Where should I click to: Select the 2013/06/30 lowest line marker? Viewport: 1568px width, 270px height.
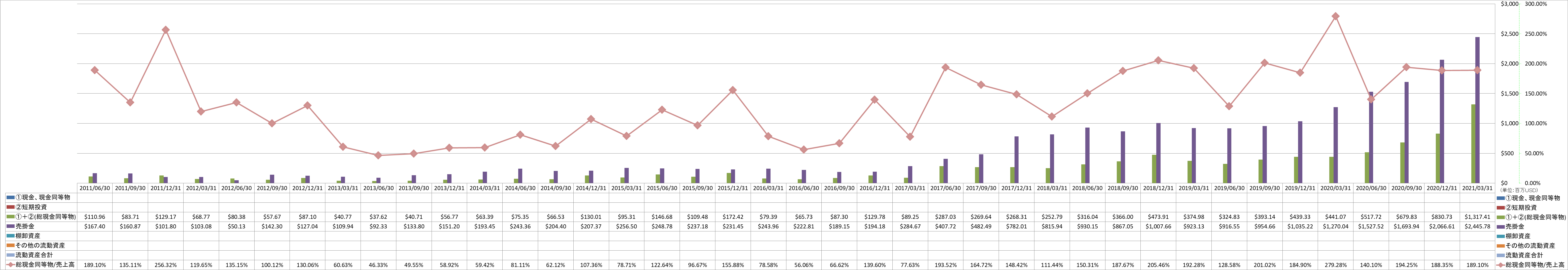378,155
